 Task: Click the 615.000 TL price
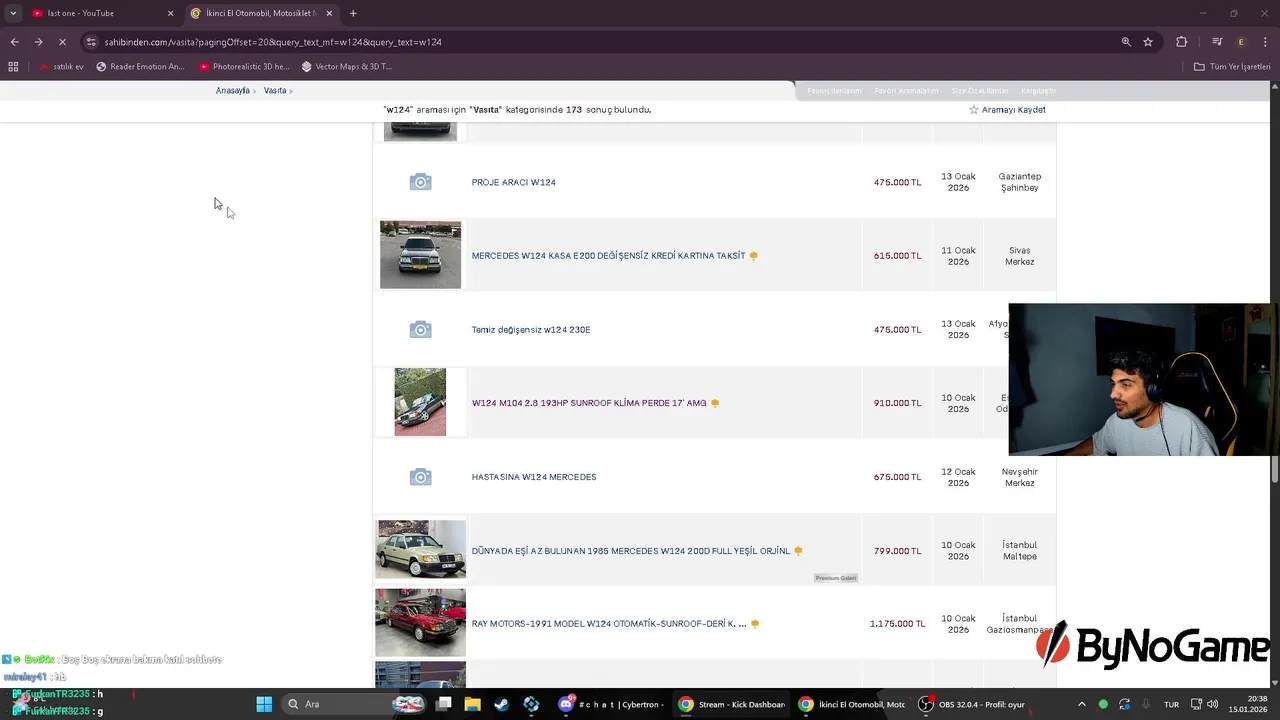point(898,256)
